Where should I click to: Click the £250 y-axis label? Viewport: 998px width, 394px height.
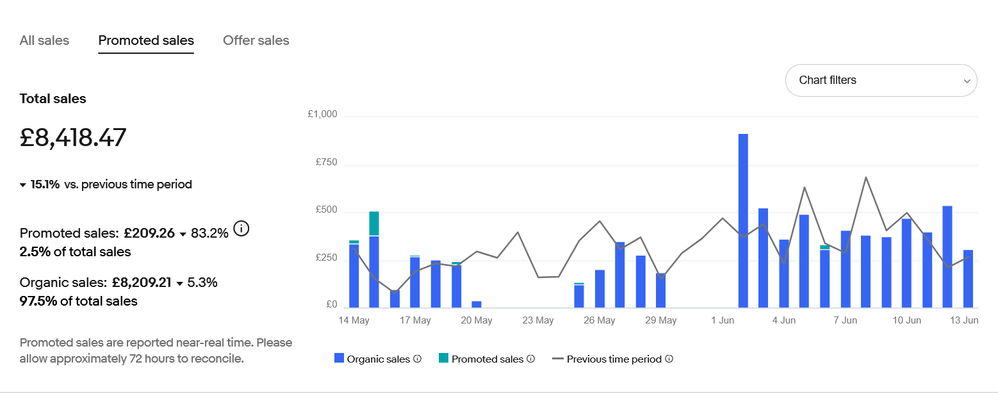coord(327,258)
